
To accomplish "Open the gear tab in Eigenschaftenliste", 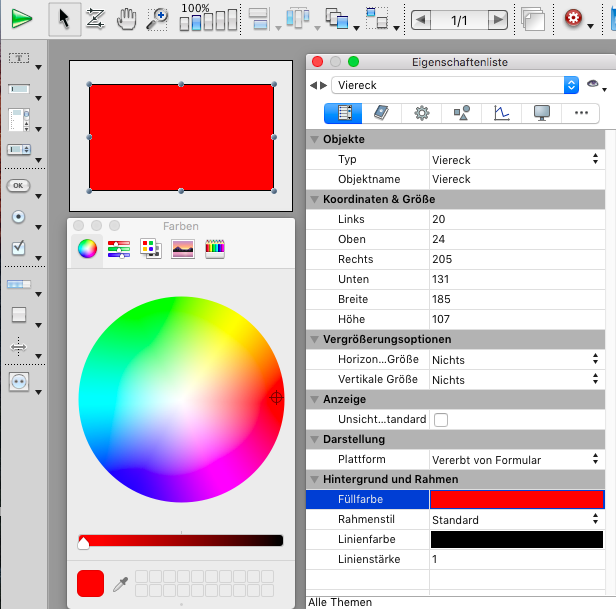I will (x=422, y=113).
